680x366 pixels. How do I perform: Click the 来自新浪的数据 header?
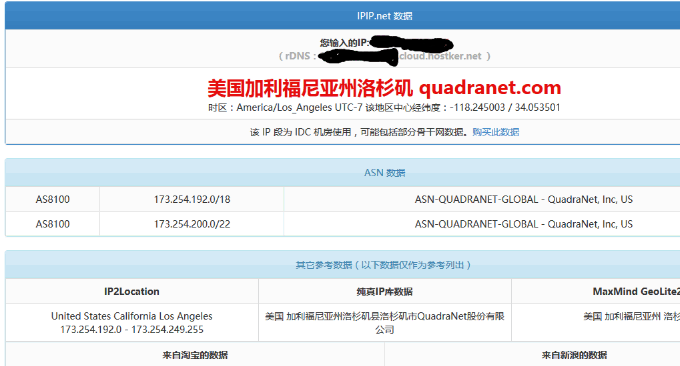pyautogui.click(x=574, y=355)
